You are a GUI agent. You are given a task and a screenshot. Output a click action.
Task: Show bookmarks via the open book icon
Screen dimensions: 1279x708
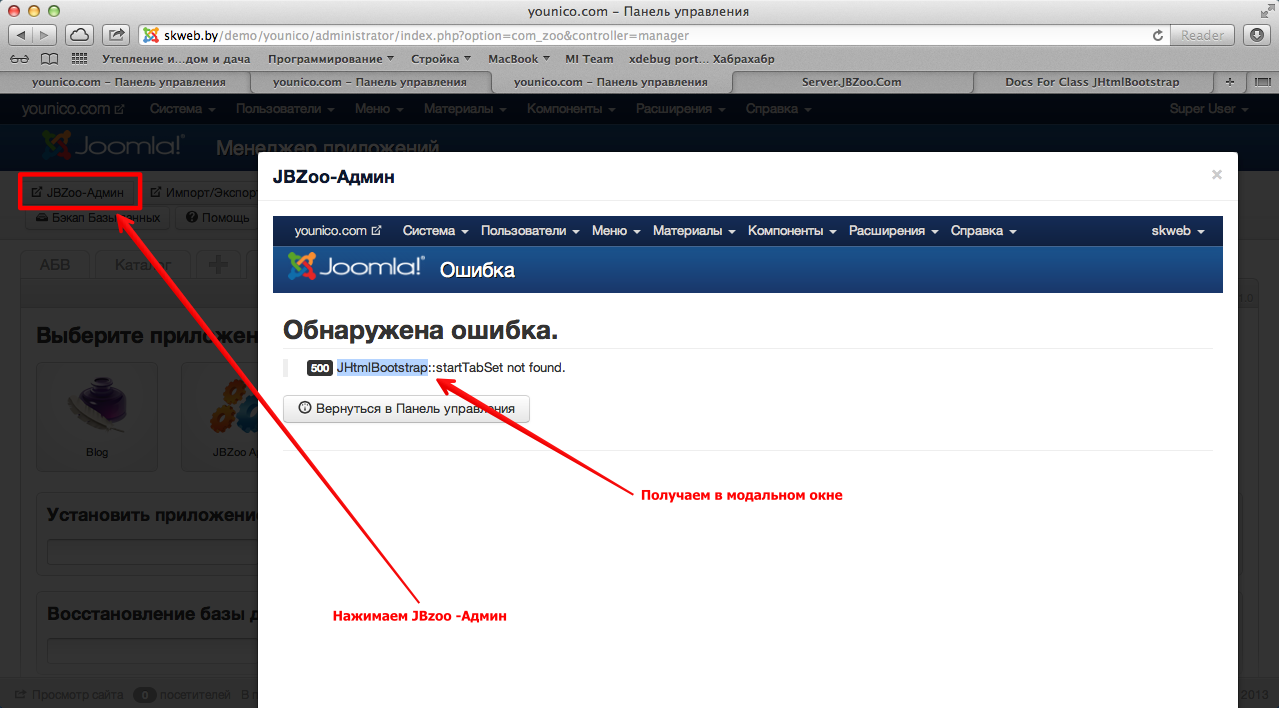pos(49,59)
